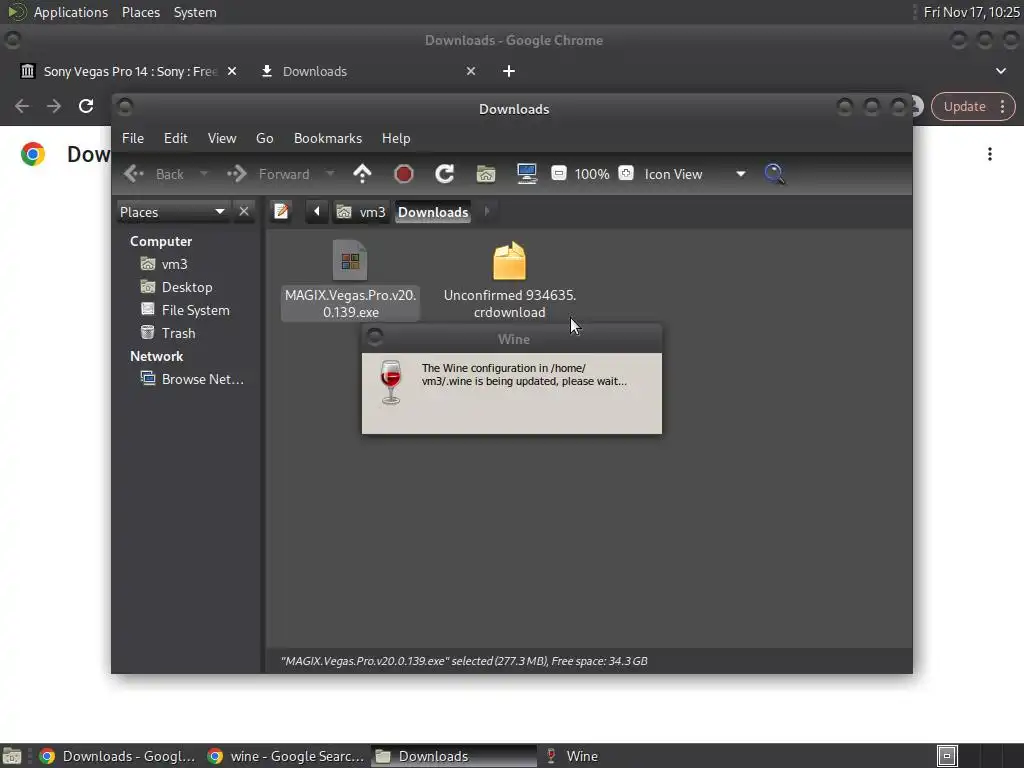This screenshot has width=1024, height=768.
Task: Click the Chrome logo on downloads page
Action: tap(33, 154)
